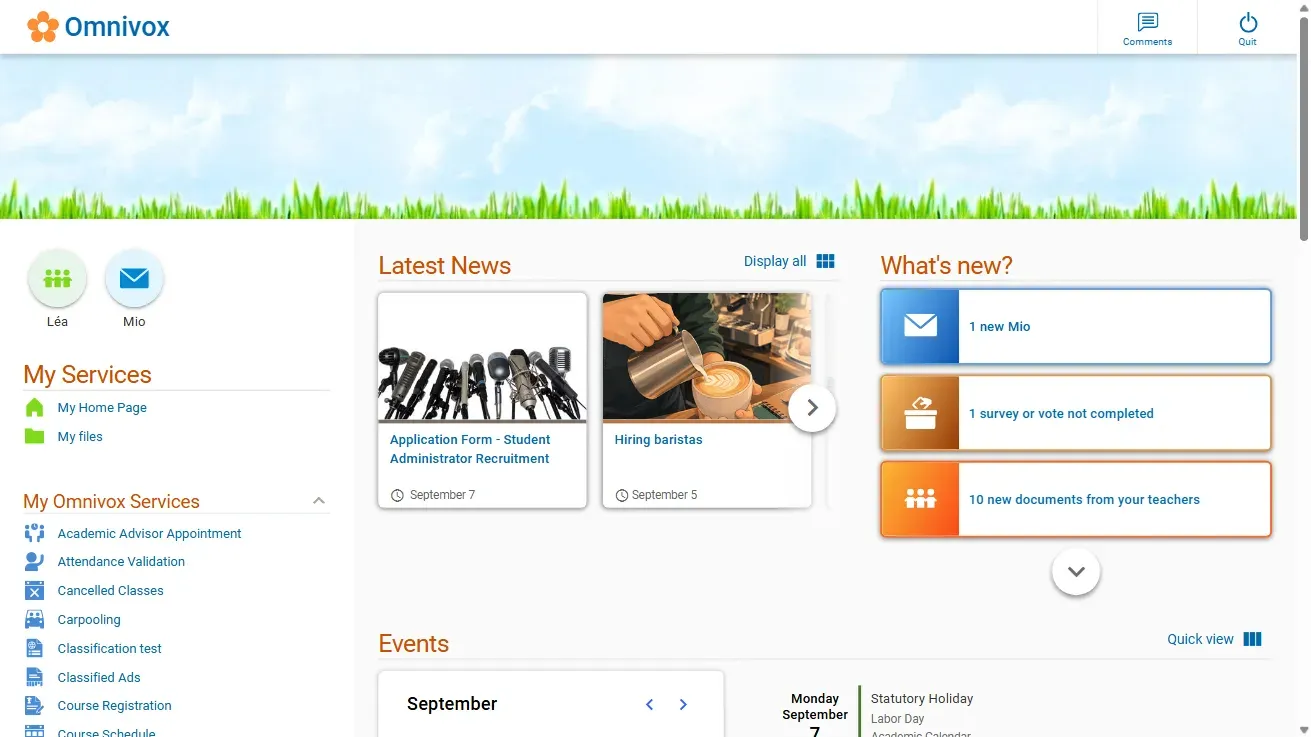Click the Labor Day event text
The image size is (1311, 737).
[x=897, y=719]
